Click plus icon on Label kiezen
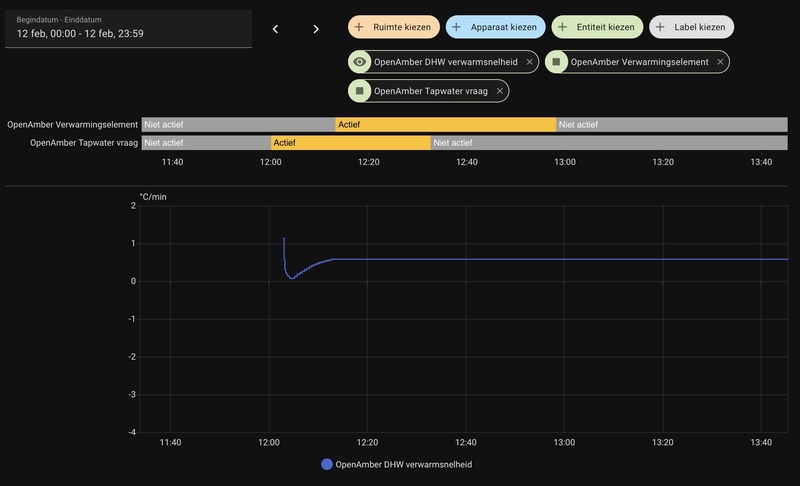The width and height of the screenshot is (800, 486). (x=660, y=27)
